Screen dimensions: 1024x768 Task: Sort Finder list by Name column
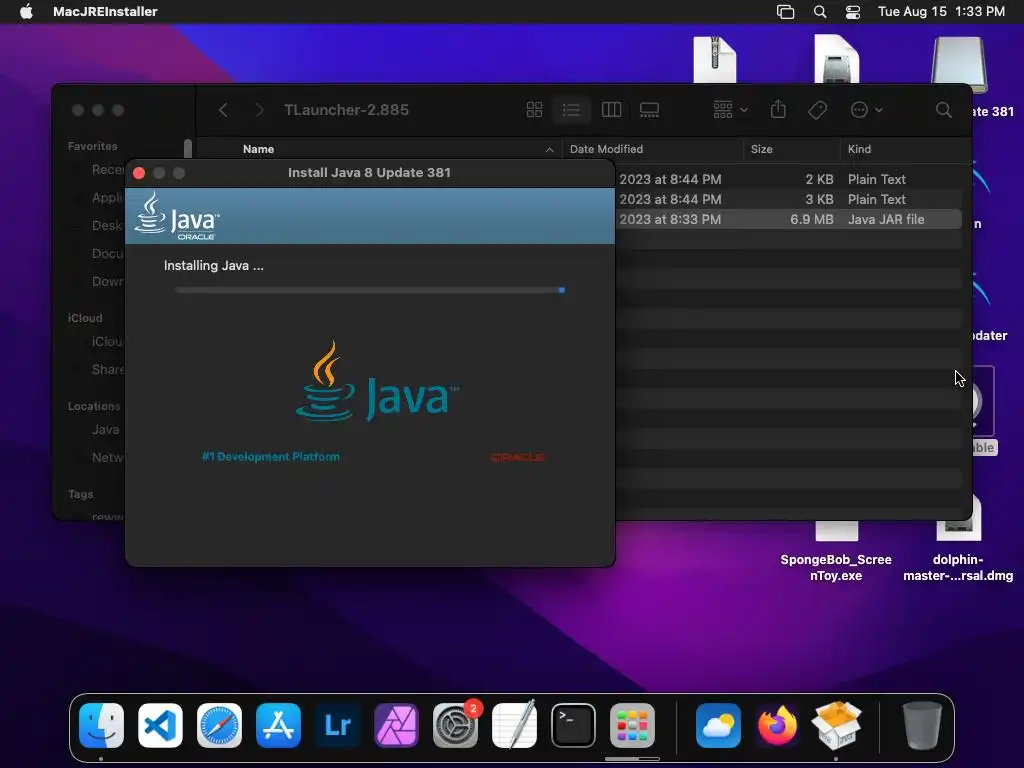pyautogui.click(x=259, y=149)
